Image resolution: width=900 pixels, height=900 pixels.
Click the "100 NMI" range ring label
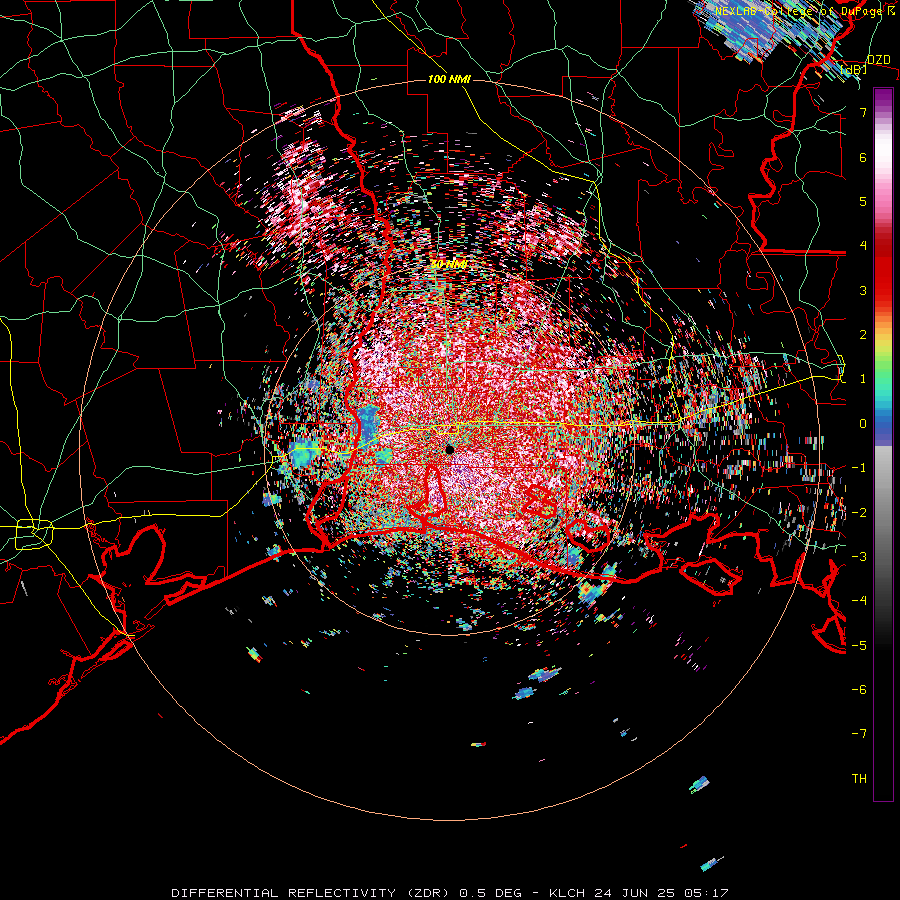449,79
